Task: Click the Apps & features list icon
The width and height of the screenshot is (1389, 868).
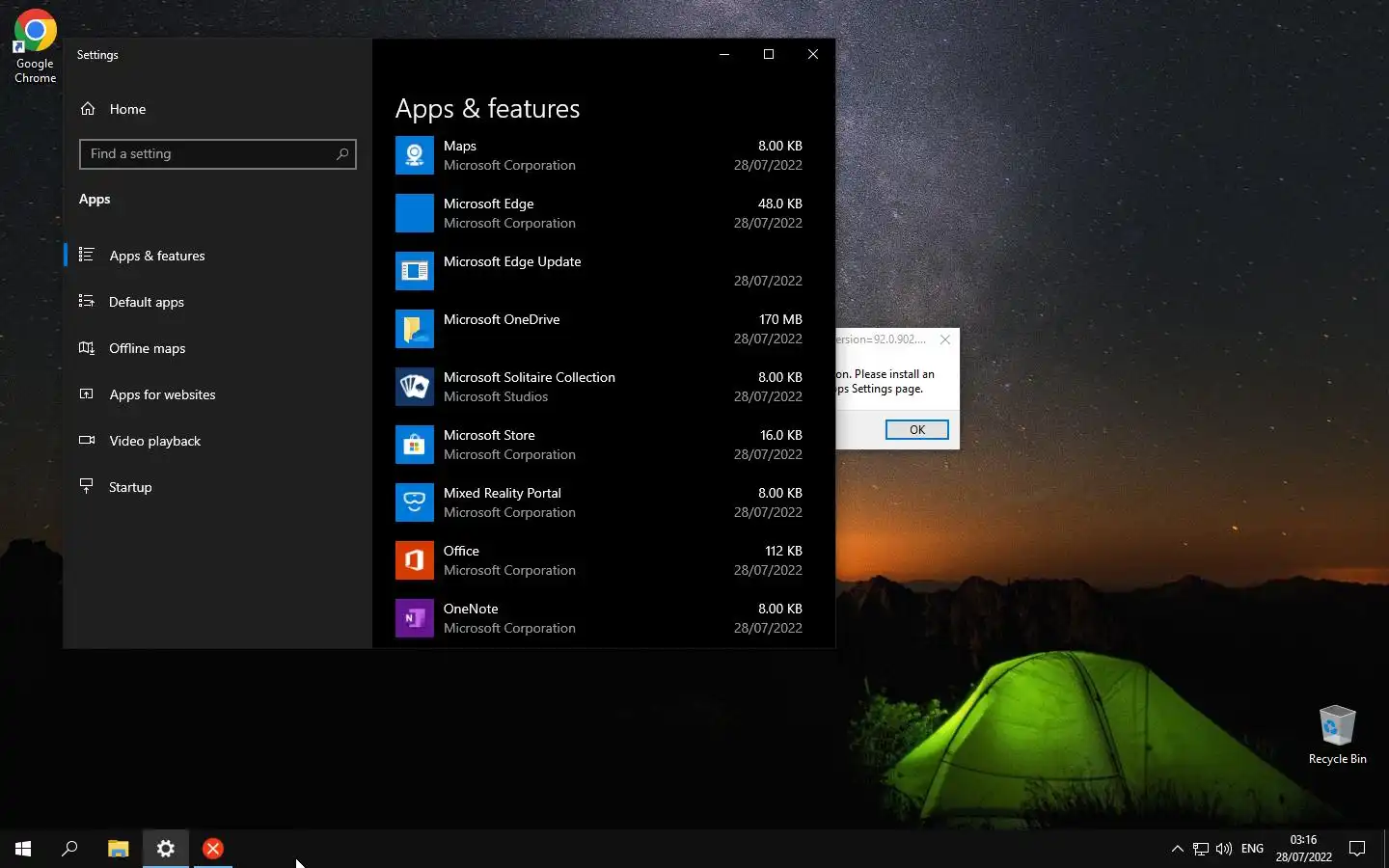Action: [87, 255]
